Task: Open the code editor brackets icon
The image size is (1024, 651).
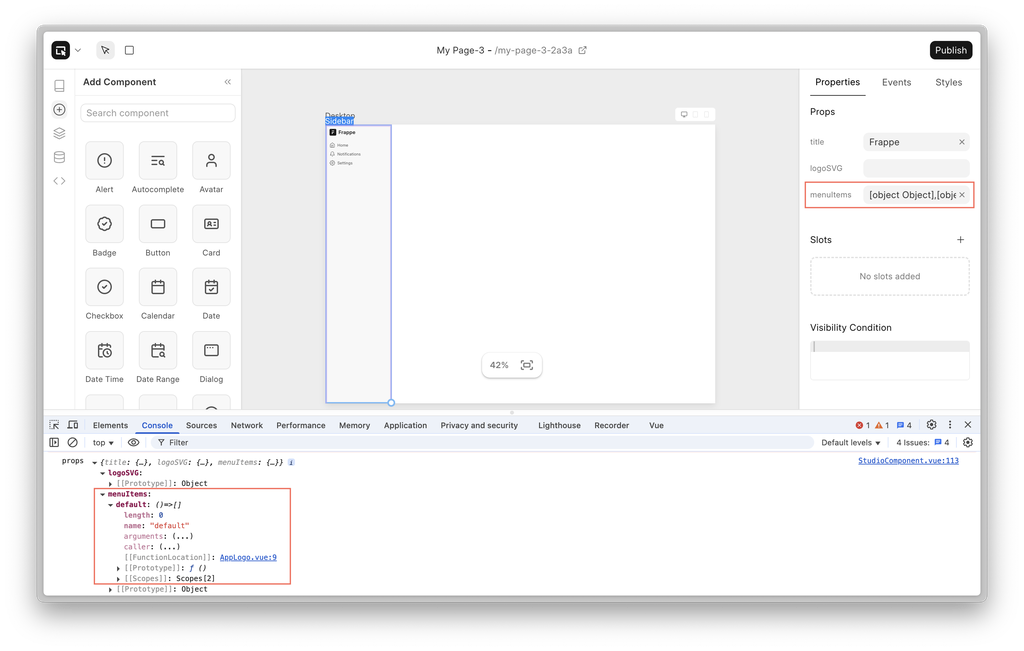Action: [x=59, y=181]
